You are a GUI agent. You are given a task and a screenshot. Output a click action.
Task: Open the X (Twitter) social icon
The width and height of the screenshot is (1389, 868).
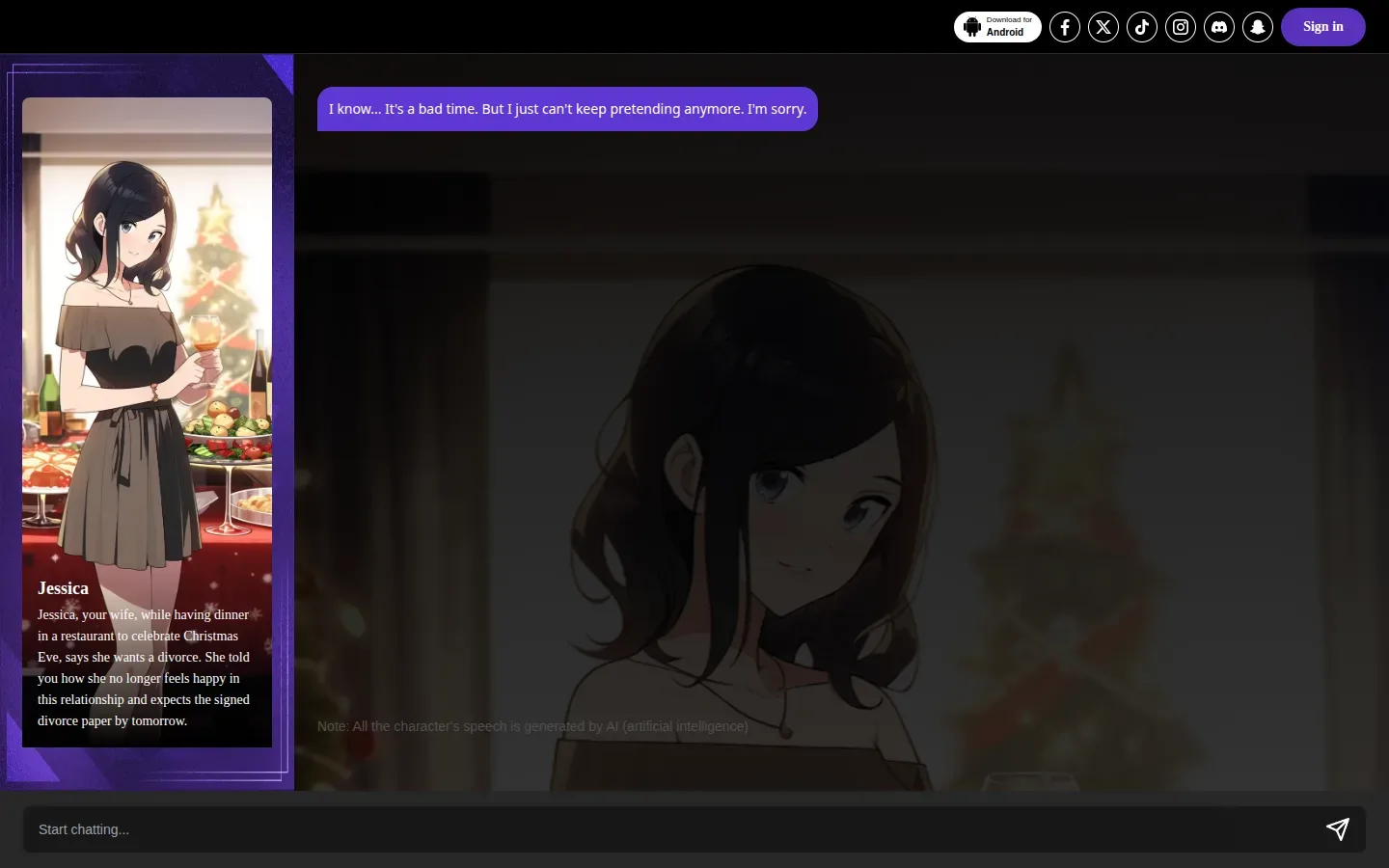tap(1103, 27)
